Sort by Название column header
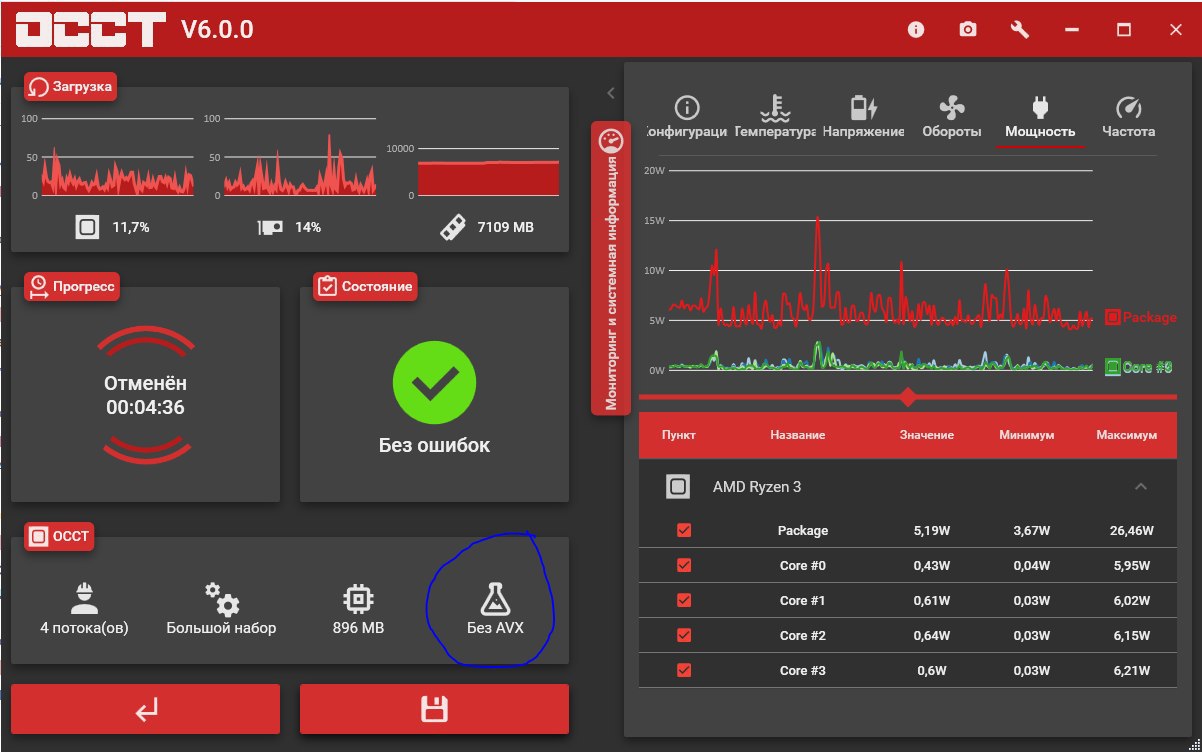The width and height of the screenshot is (1202, 754). click(797, 435)
